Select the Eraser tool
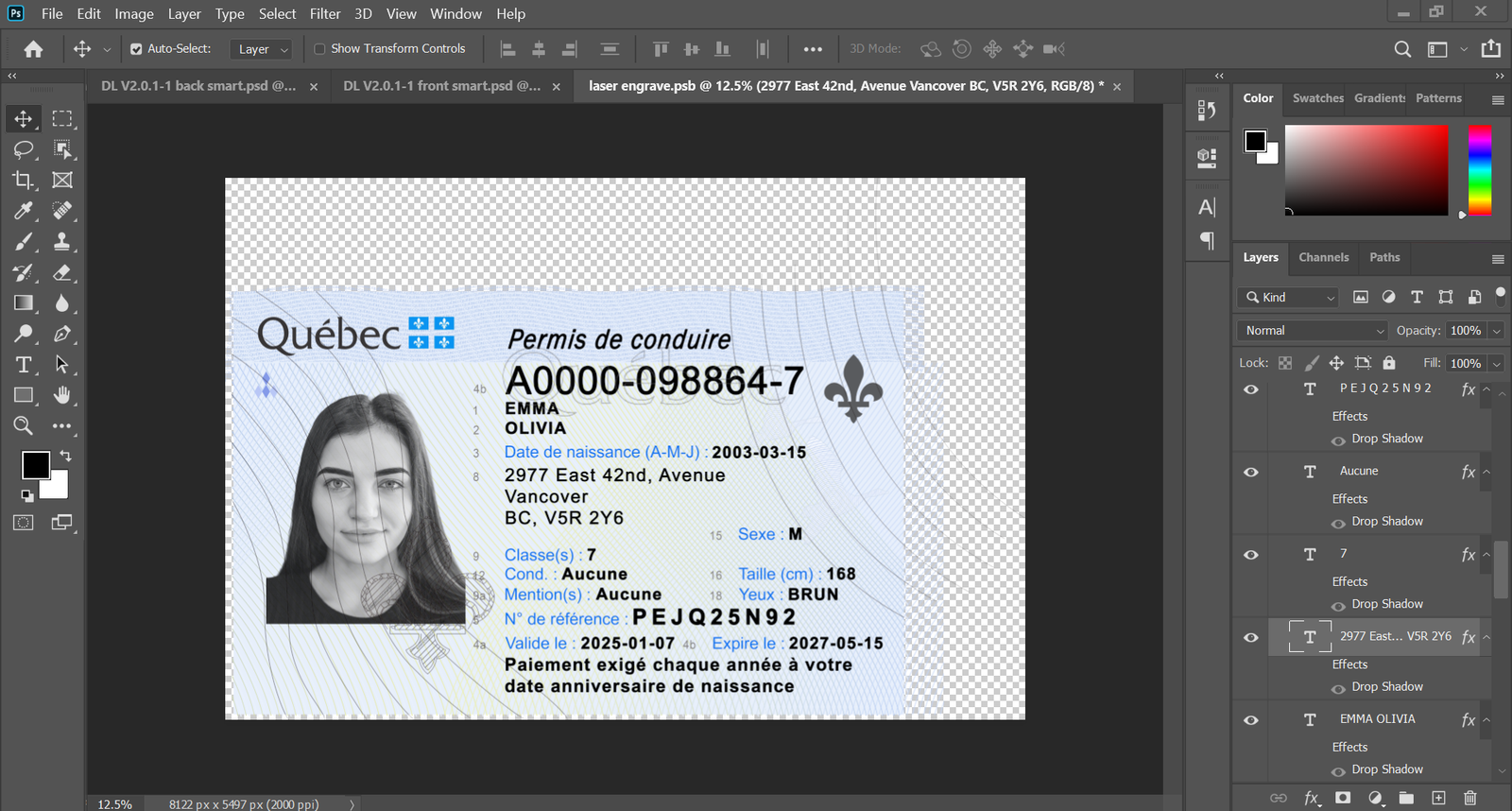This screenshot has width=1512, height=811. [x=62, y=273]
